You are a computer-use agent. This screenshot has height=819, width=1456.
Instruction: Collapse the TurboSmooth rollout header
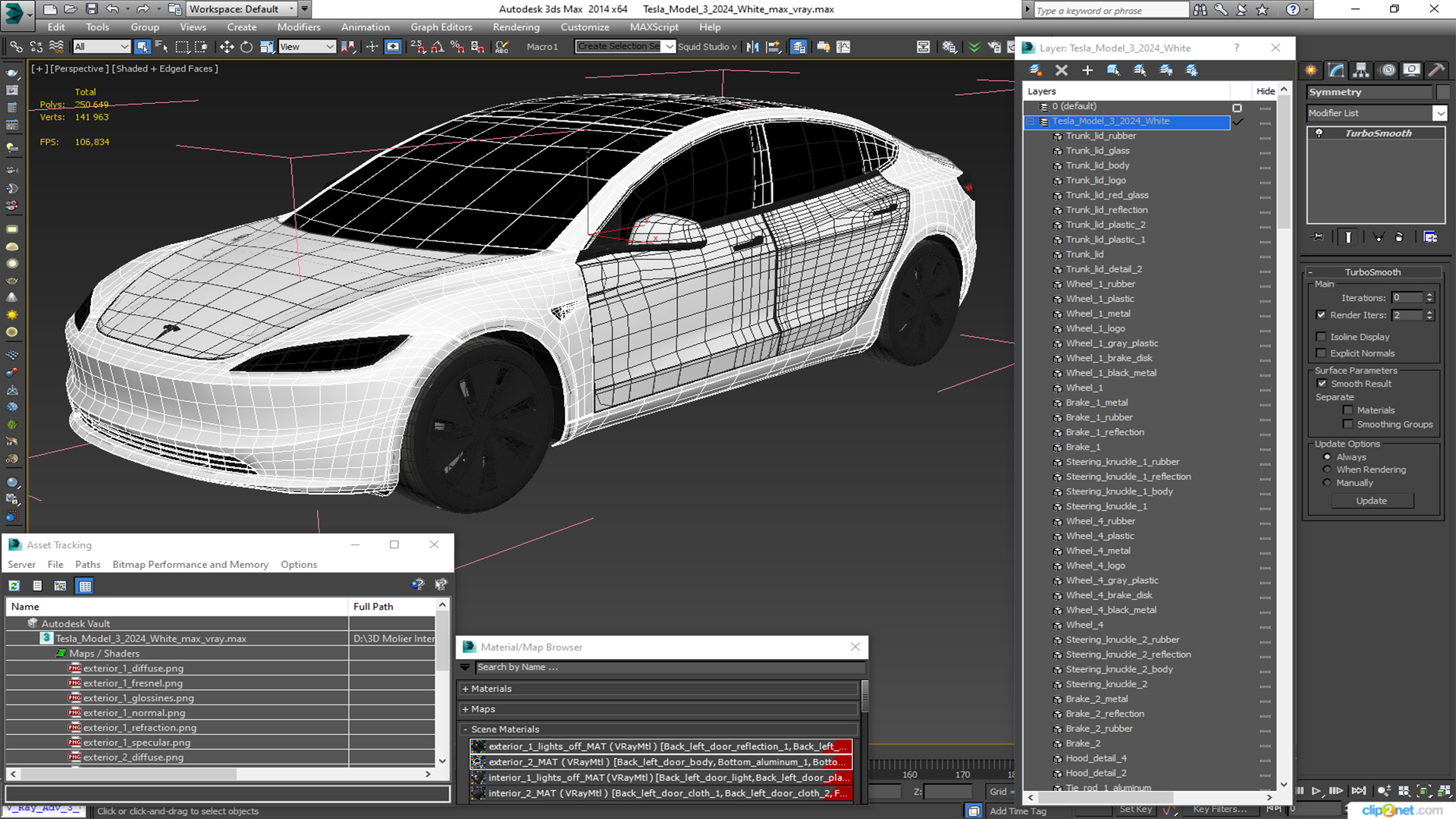[1372, 272]
